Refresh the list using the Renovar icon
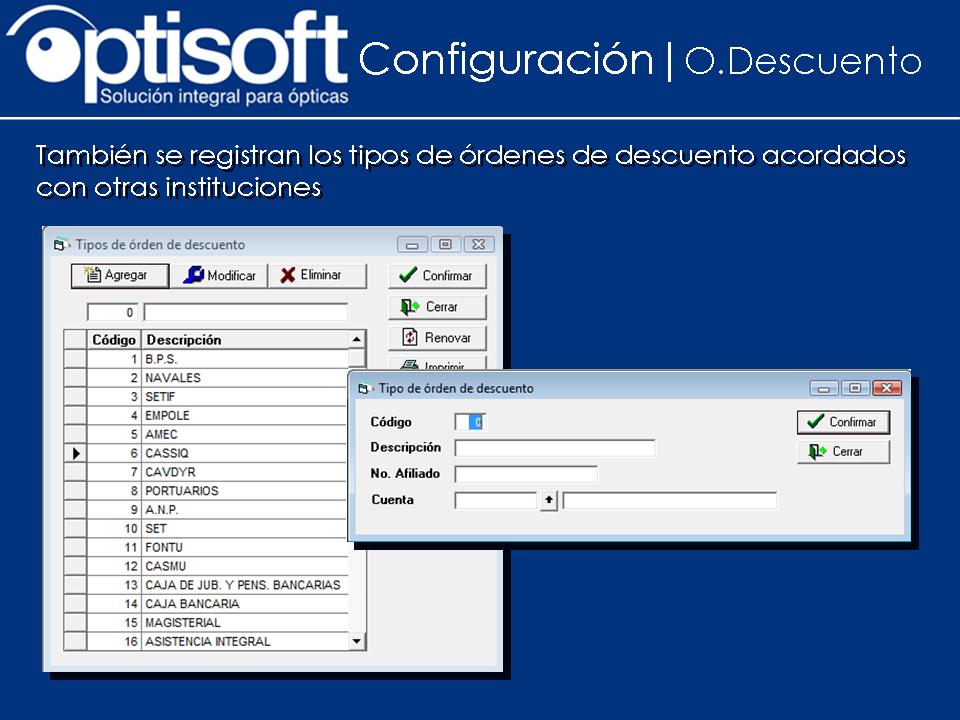 coord(410,337)
